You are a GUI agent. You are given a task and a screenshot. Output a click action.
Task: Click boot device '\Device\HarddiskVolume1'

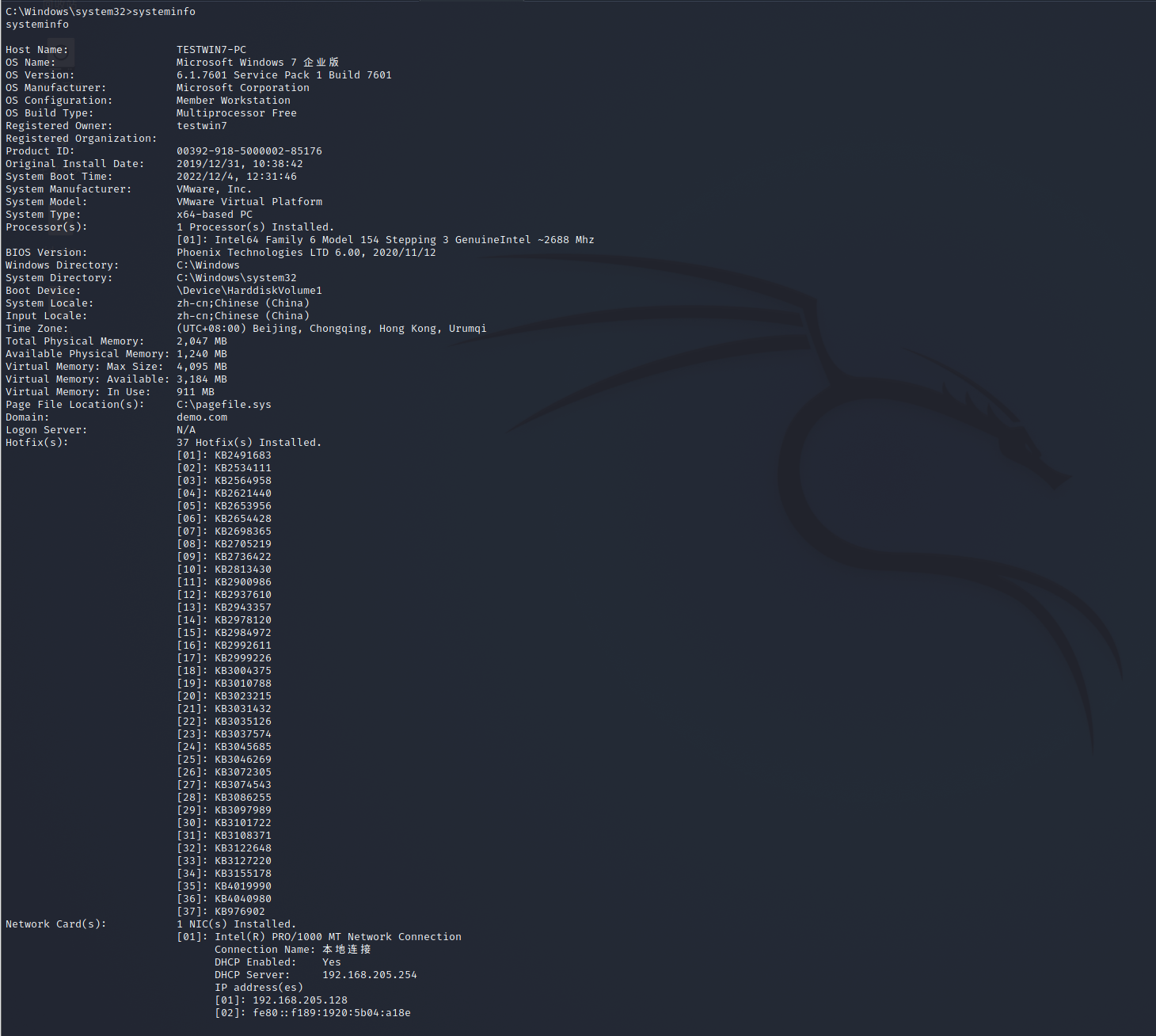tap(249, 291)
